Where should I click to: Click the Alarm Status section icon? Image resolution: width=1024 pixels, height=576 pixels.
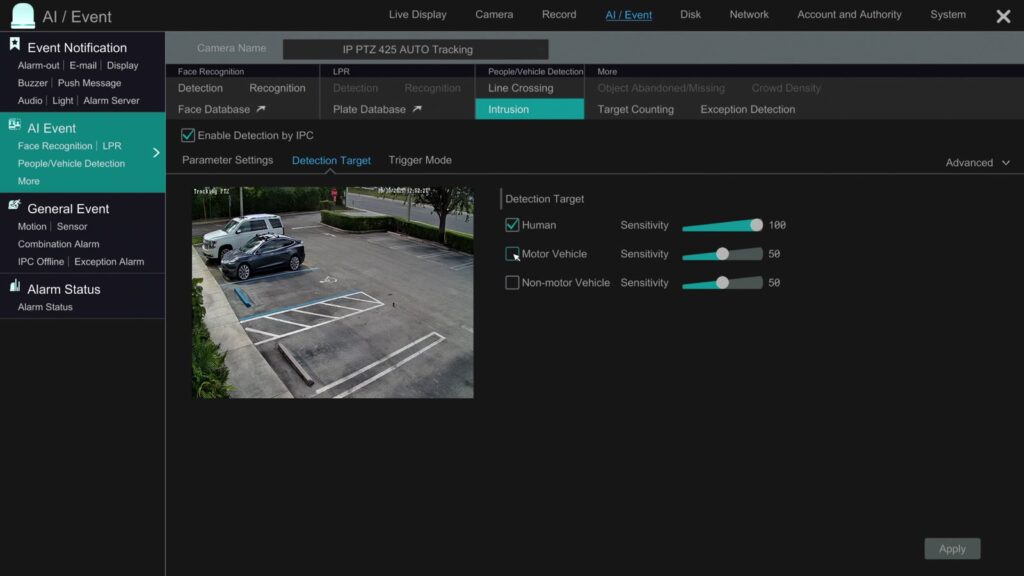click(x=14, y=285)
